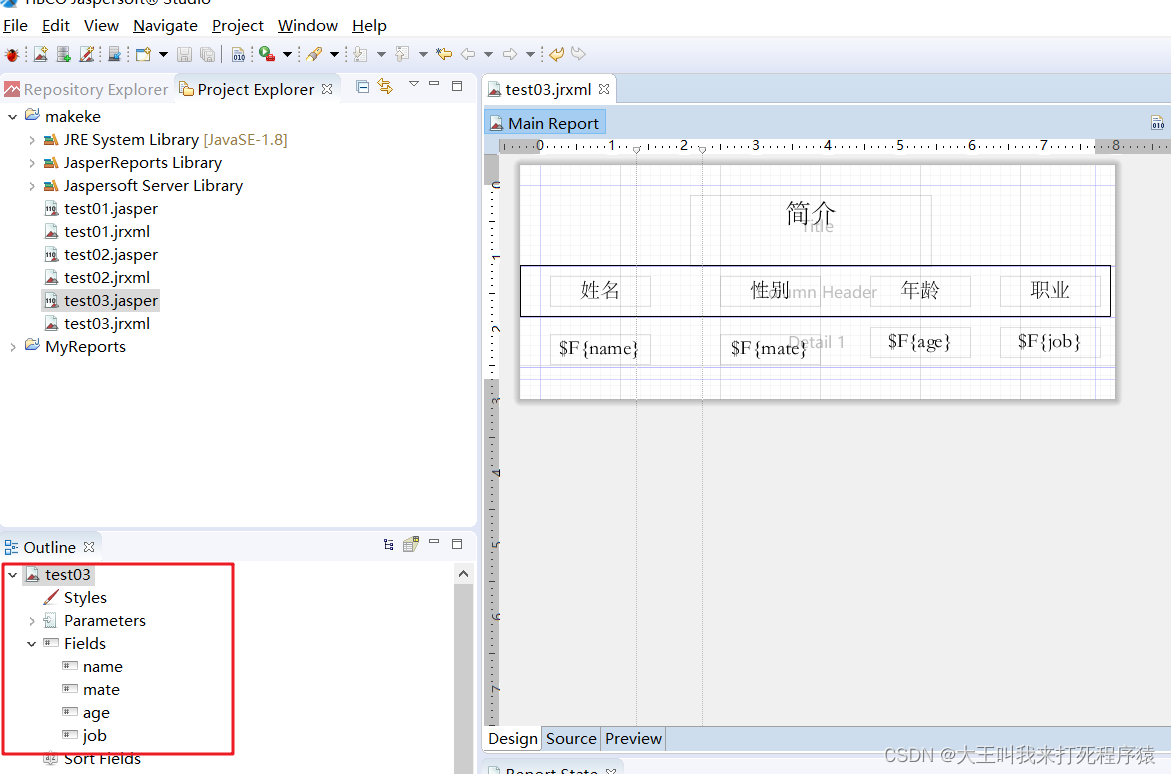
Task: Open the Project menu
Action: 237,25
